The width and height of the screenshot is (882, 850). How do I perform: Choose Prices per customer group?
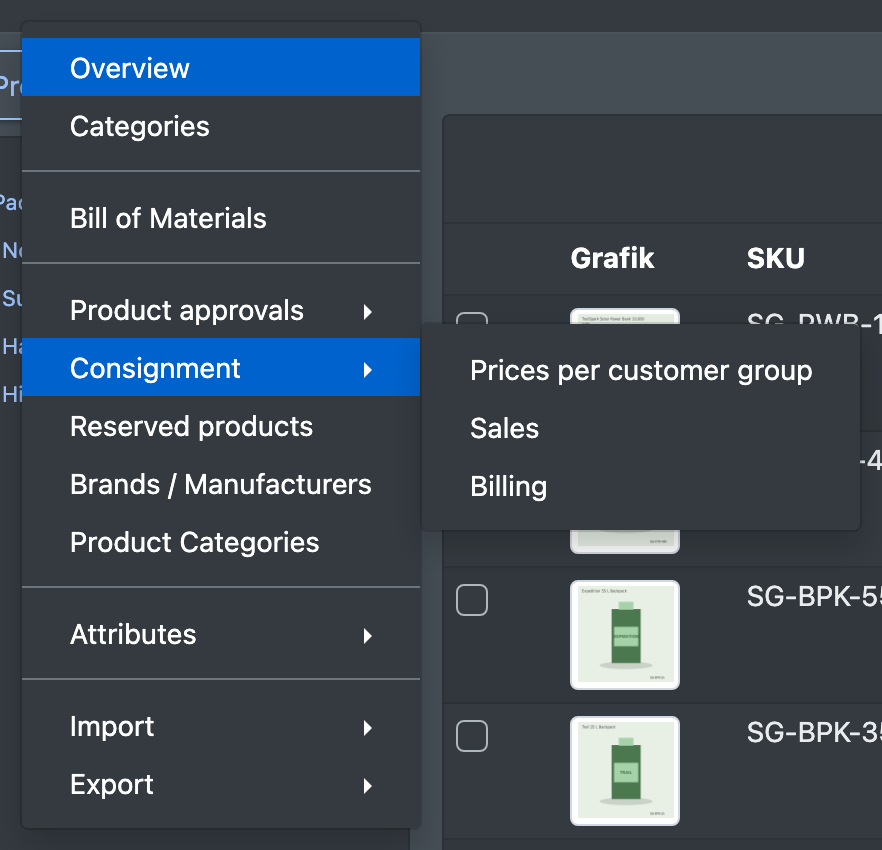click(x=641, y=371)
